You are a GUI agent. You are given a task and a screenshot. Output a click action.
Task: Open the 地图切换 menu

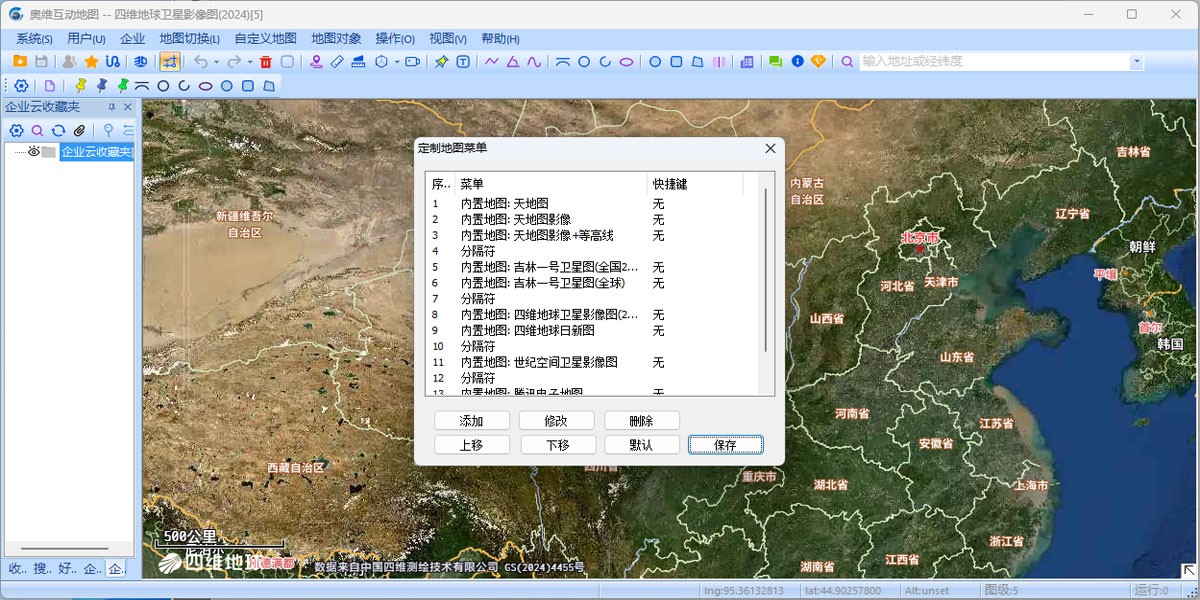[190, 39]
